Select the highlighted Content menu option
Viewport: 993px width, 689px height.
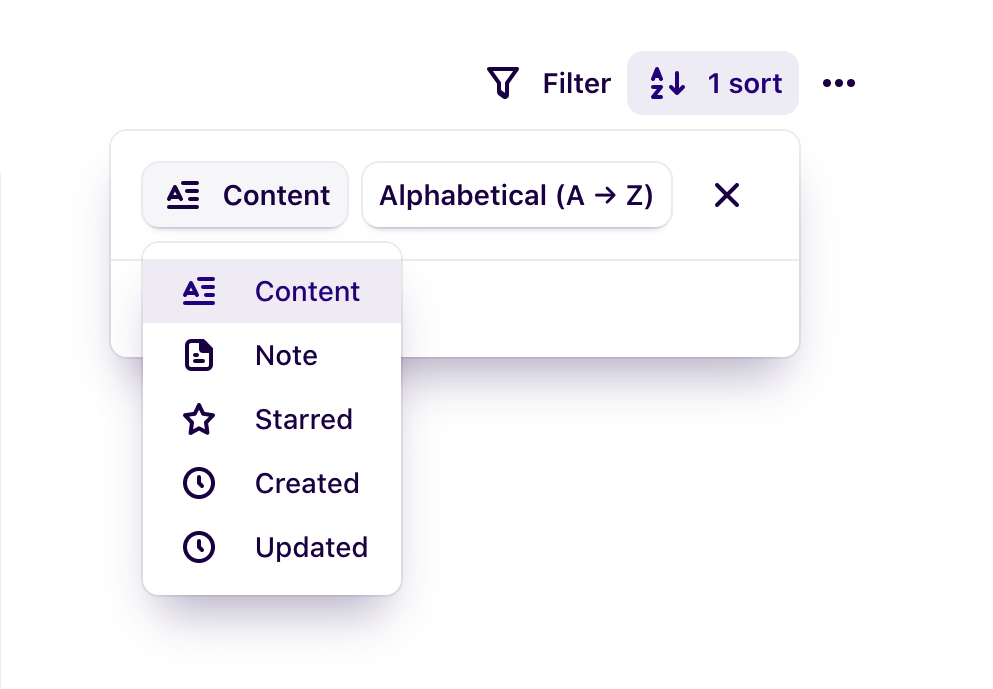(x=307, y=291)
